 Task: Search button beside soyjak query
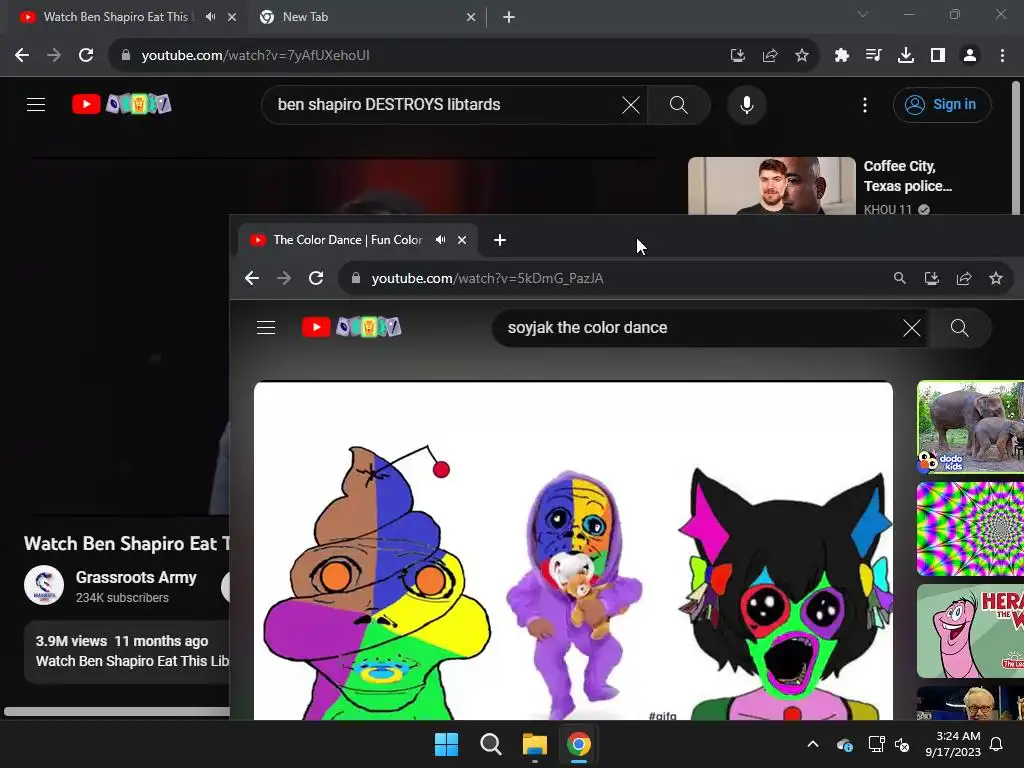[959, 327]
